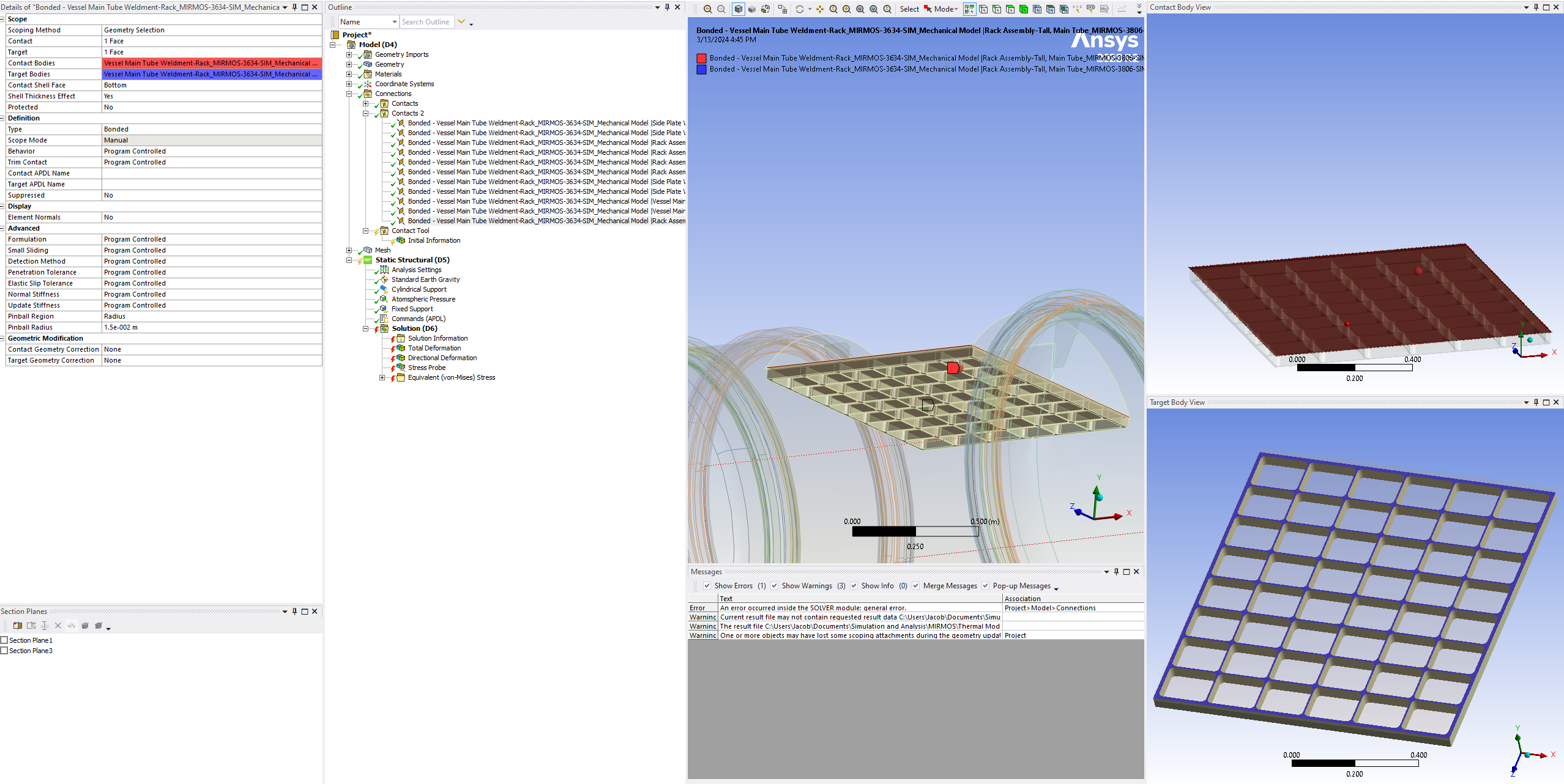Click the Select toolbar label

(x=909, y=9)
